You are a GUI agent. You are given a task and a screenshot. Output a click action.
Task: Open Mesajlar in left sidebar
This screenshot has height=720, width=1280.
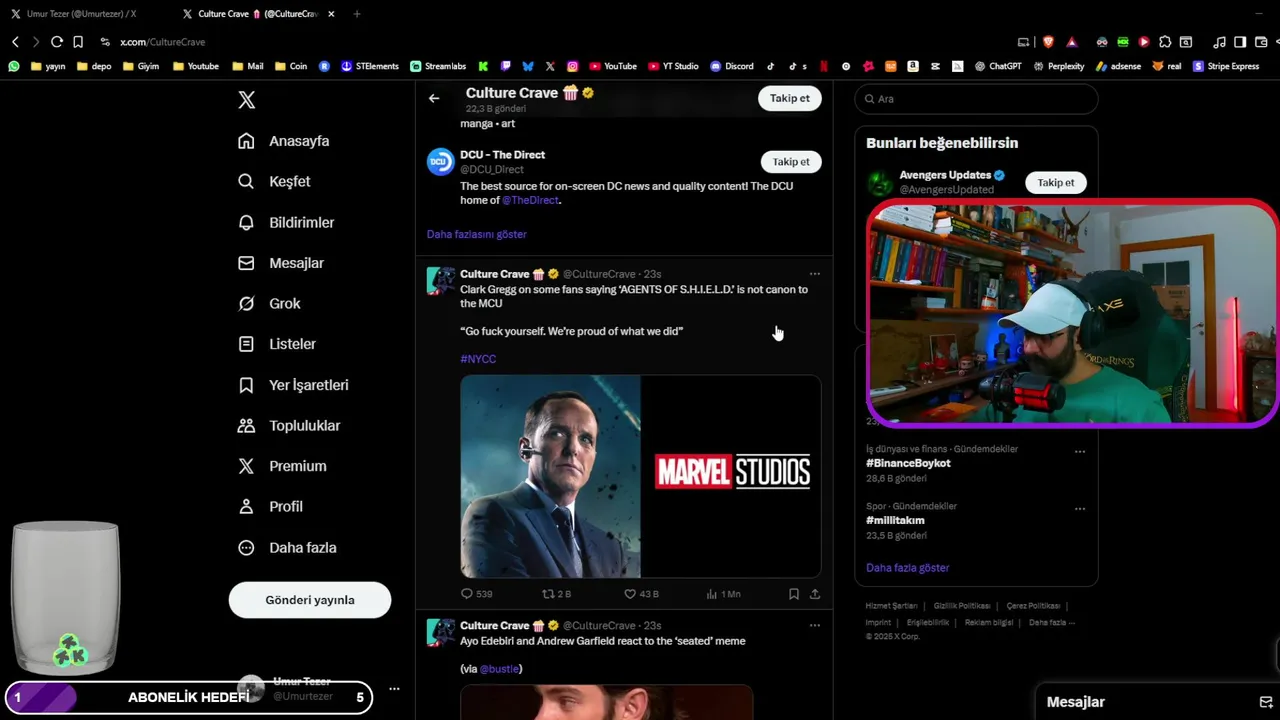pos(281,263)
